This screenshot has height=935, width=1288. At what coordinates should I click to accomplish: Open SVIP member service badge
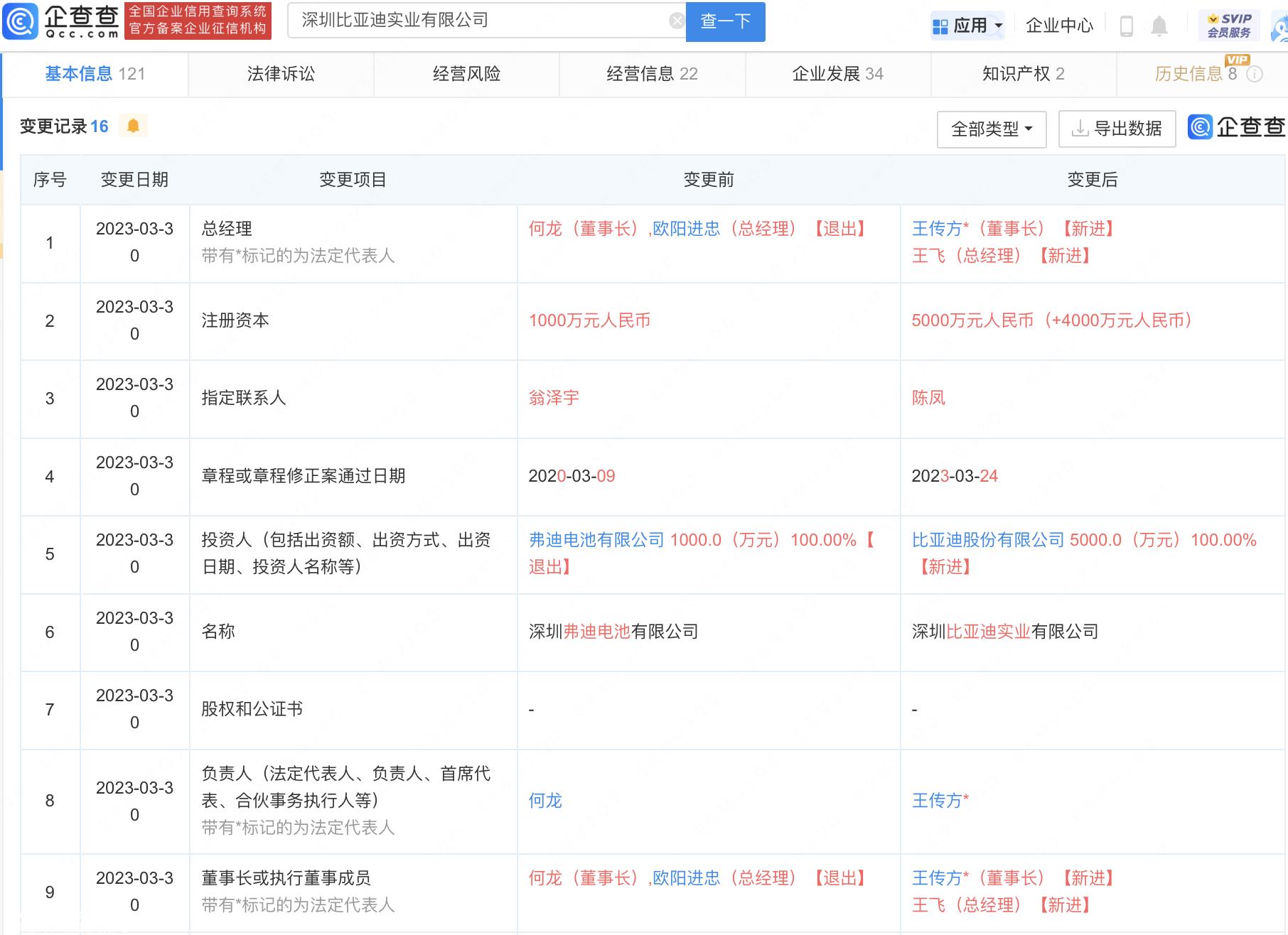tap(1229, 26)
